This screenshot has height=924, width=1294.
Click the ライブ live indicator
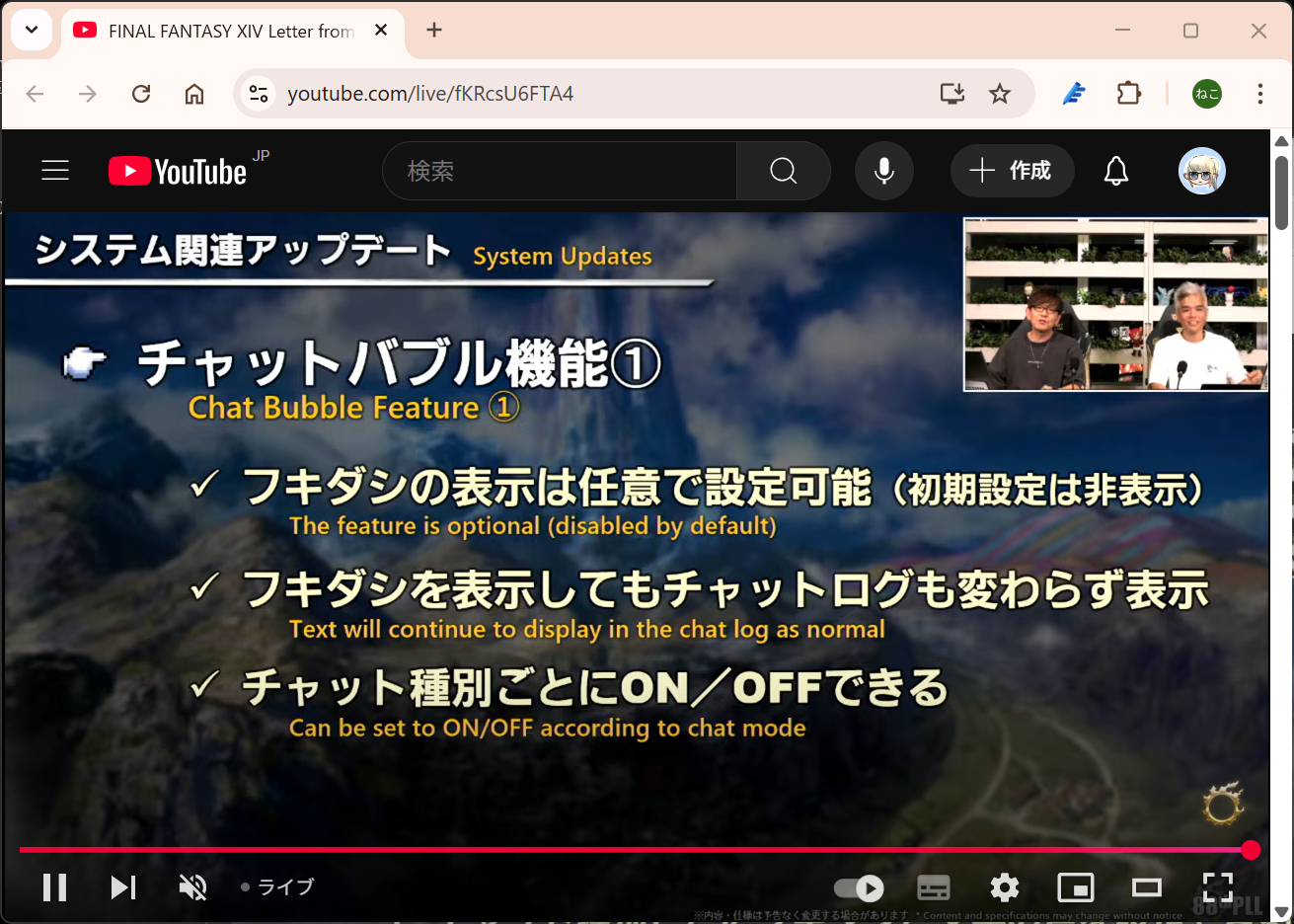(277, 886)
